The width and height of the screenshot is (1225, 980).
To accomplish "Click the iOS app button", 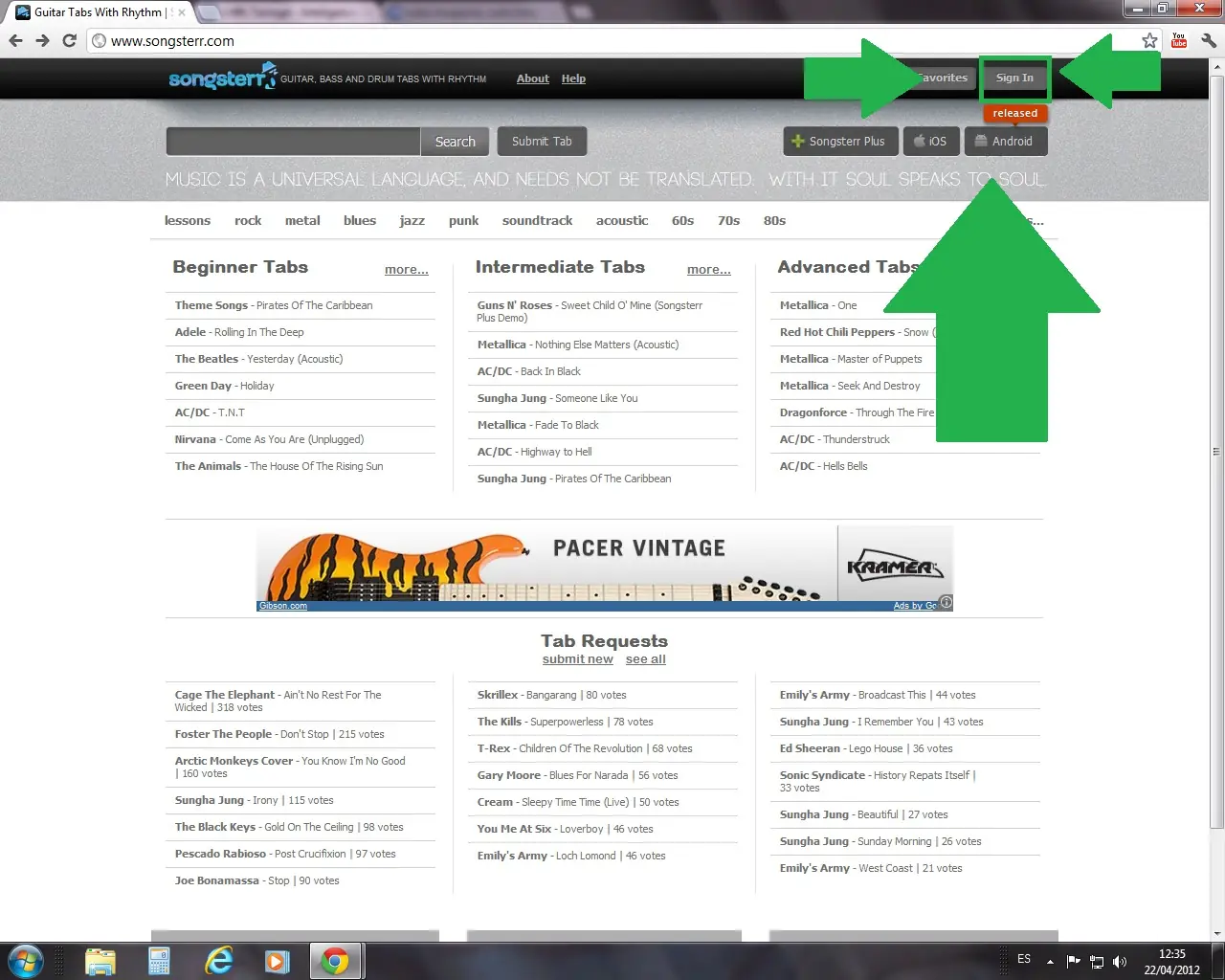I will (x=930, y=142).
